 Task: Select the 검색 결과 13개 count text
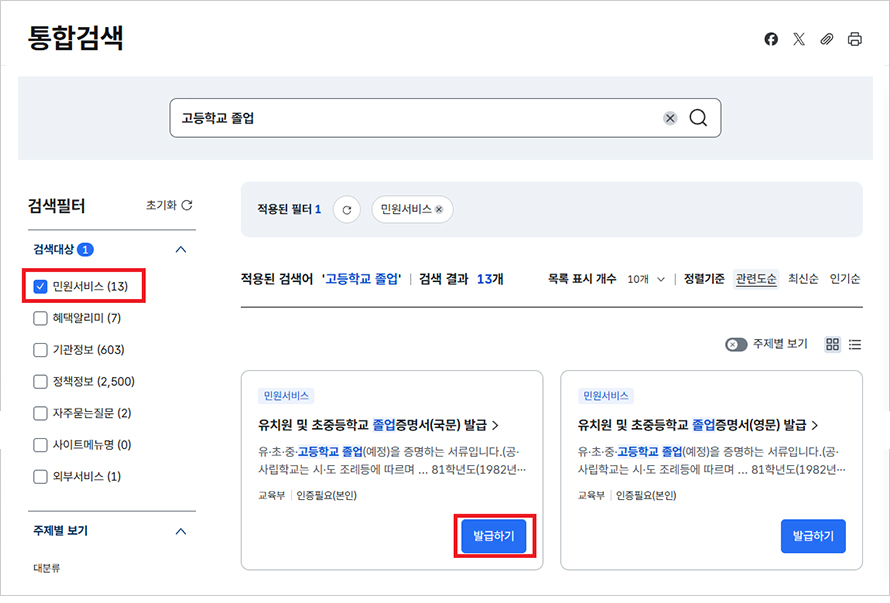coord(461,279)
